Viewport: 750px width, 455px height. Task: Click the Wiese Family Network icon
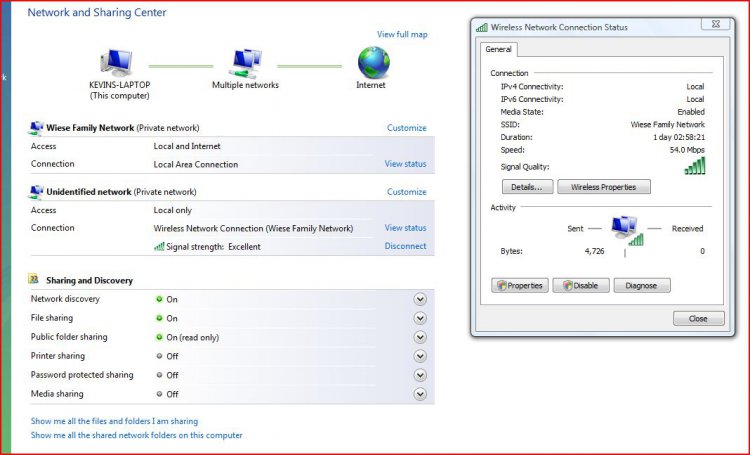pyautogui.click(x=37, y=128)
